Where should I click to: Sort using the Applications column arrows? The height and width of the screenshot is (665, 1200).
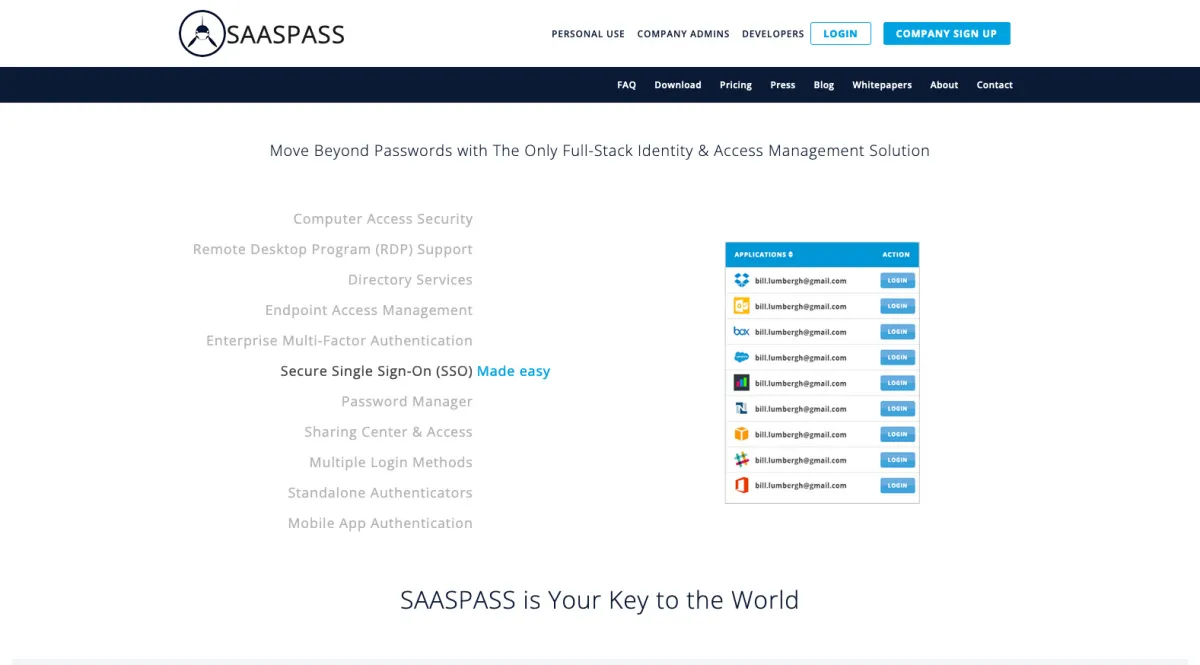pos(790,255)
